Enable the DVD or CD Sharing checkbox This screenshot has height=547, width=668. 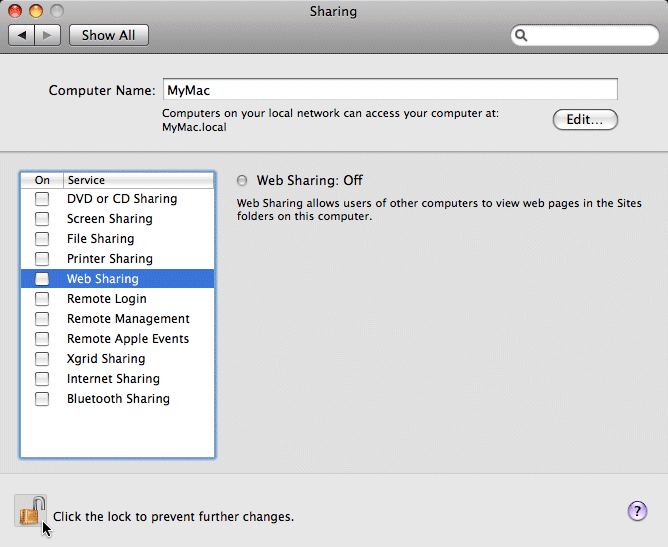pyautogui.click(x=42, y=199)
